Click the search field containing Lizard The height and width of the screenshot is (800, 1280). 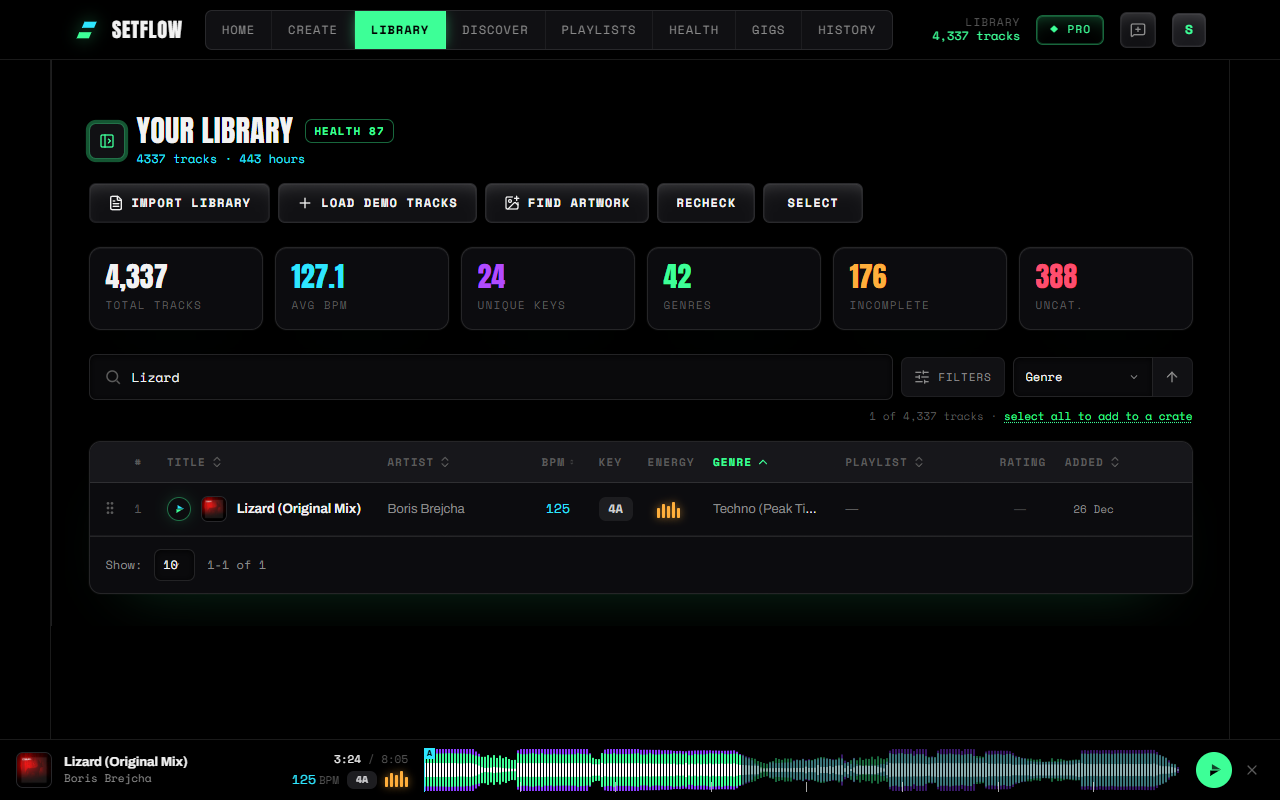[x=491, y=377]
